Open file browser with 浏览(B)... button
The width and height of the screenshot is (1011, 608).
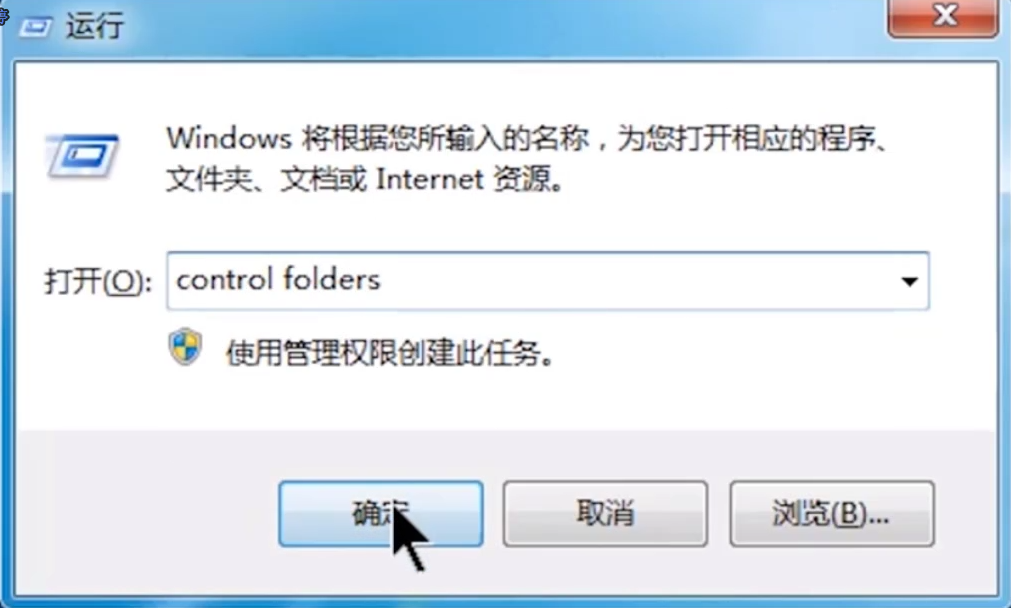click(832, 514)
